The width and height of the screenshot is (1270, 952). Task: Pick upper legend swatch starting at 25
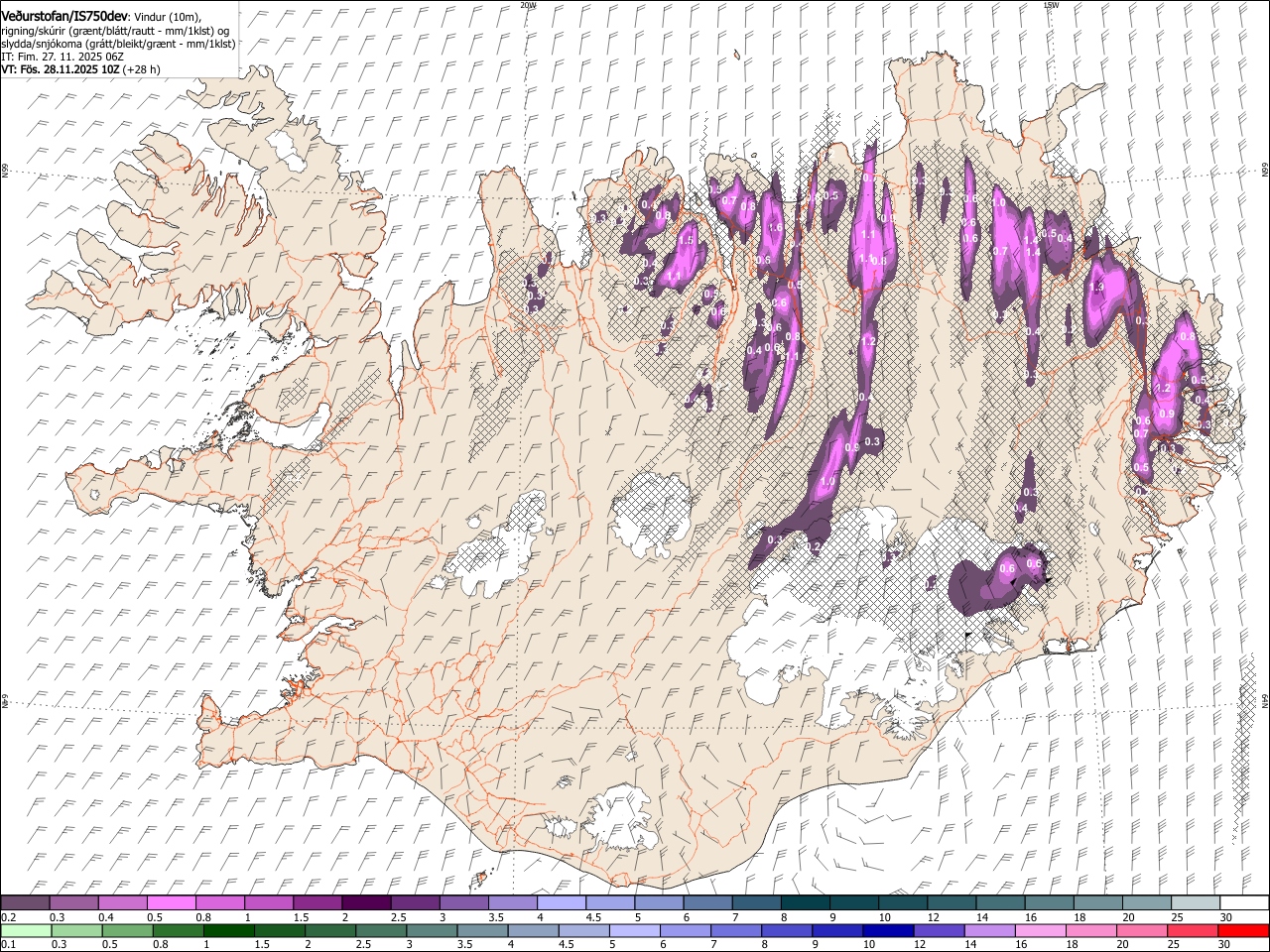(x=1195, y=903)
